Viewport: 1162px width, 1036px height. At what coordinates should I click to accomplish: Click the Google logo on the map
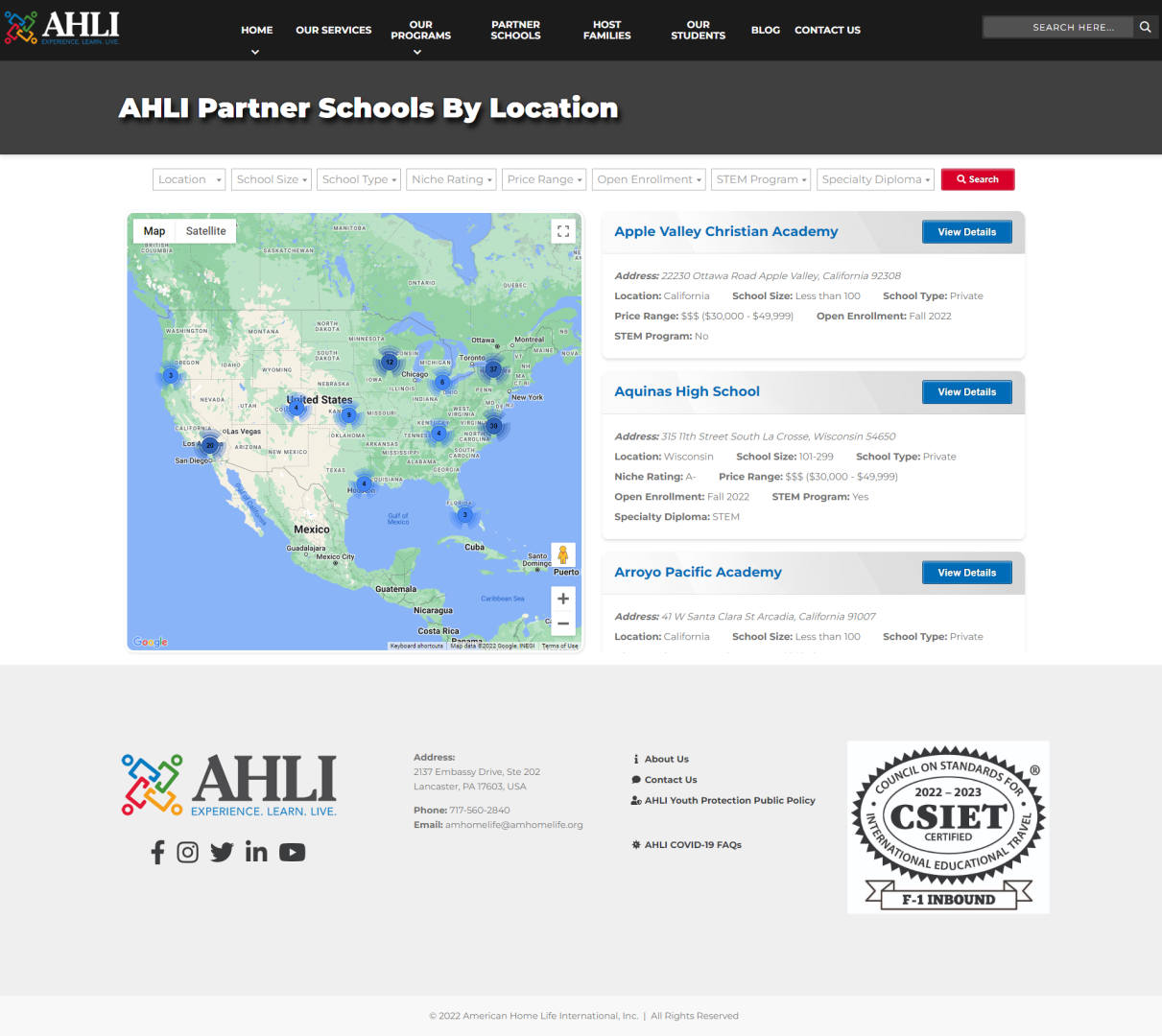coord(150,642)
